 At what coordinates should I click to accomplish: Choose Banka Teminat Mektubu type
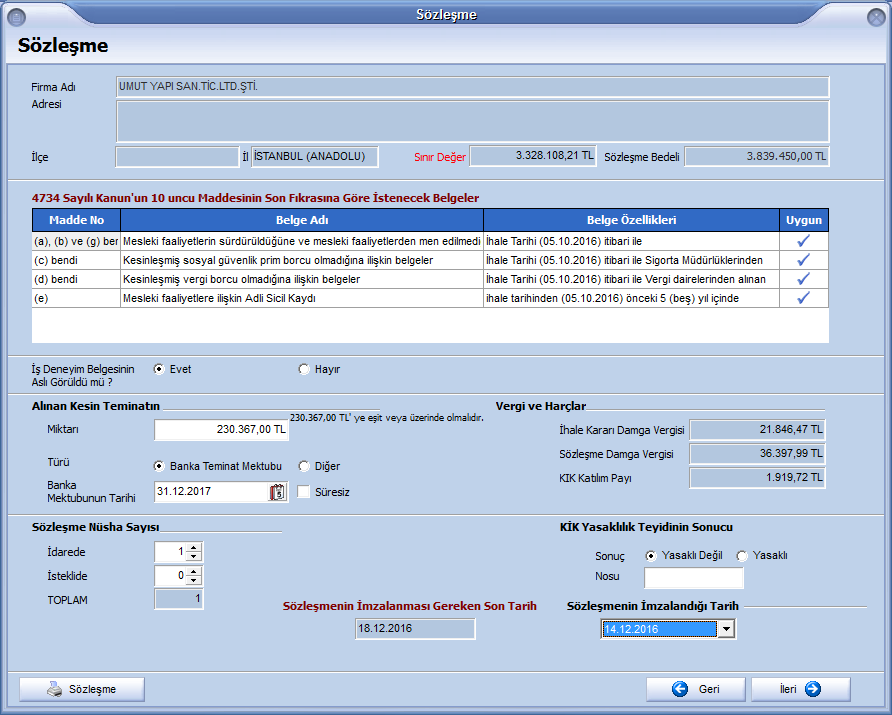point(159,466)
